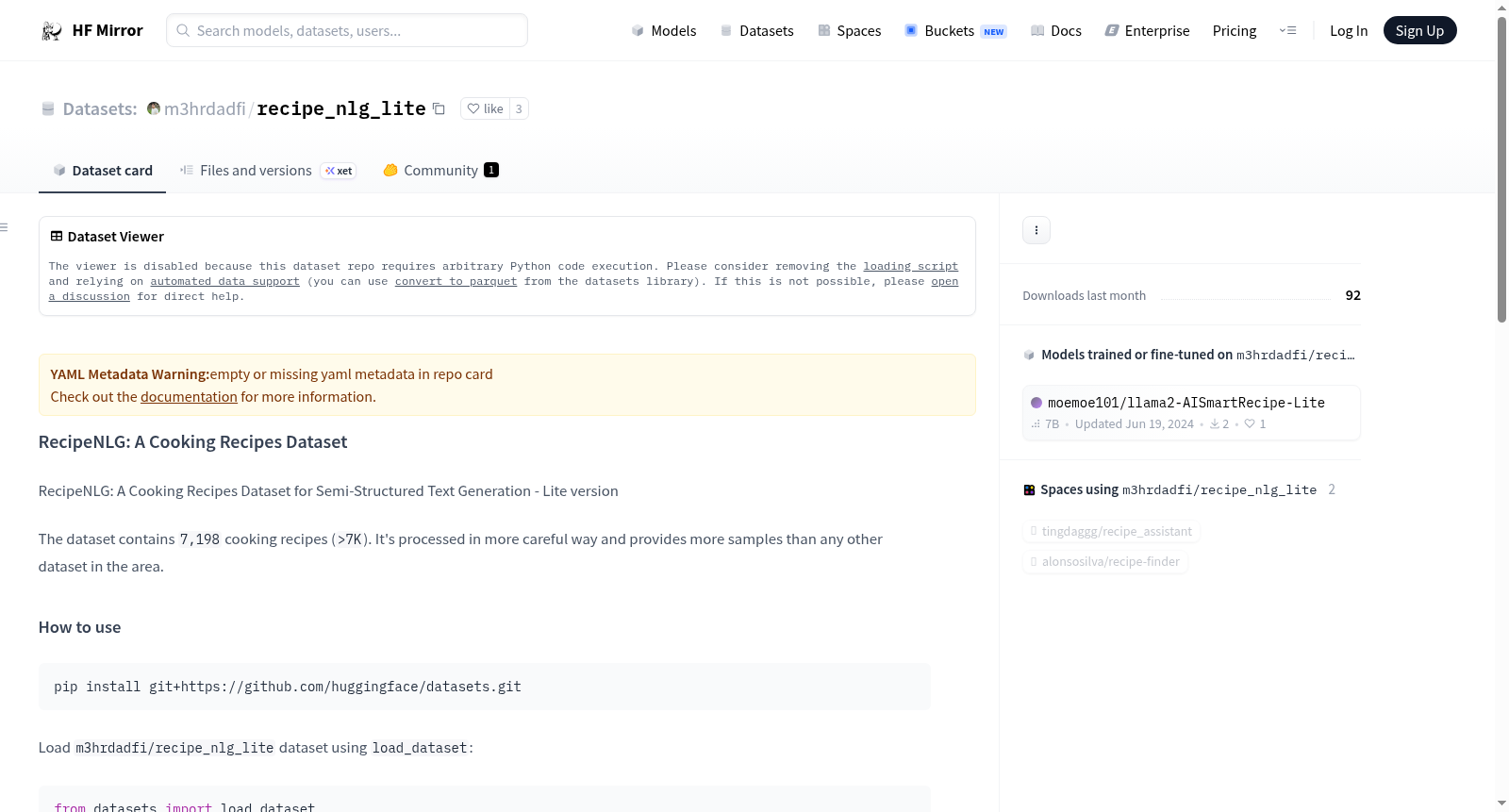Open the tingdaggg/recipe_assistant space

[x=1111, y=531]
